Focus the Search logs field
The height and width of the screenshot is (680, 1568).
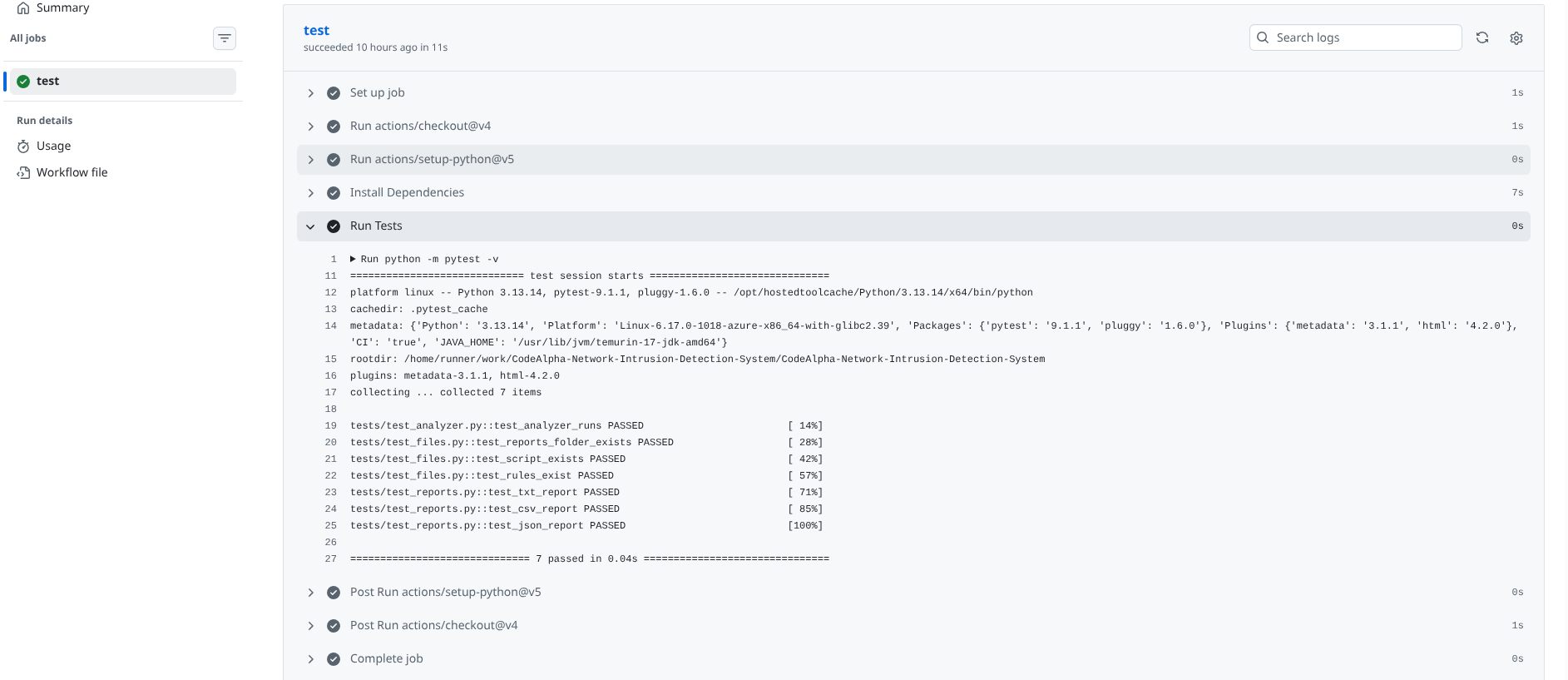(x=1355, y=37)
